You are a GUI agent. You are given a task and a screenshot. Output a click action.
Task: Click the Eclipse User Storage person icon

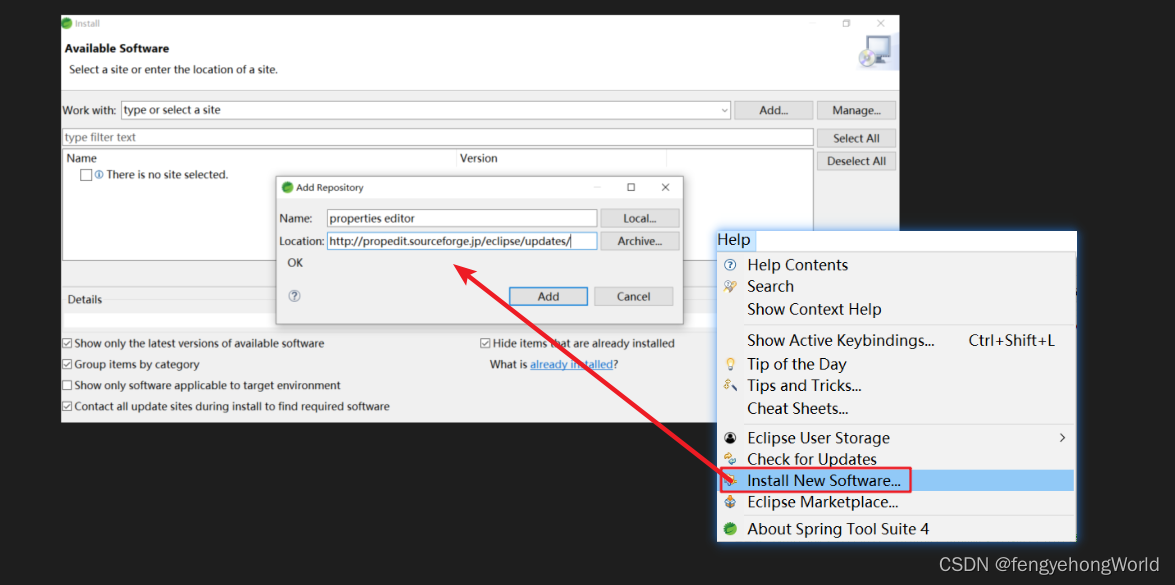731,437
